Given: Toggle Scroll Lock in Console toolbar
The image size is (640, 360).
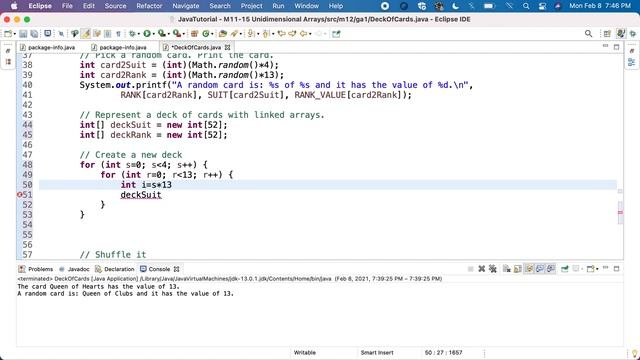Looking at the screenshot, I should 518,269.
